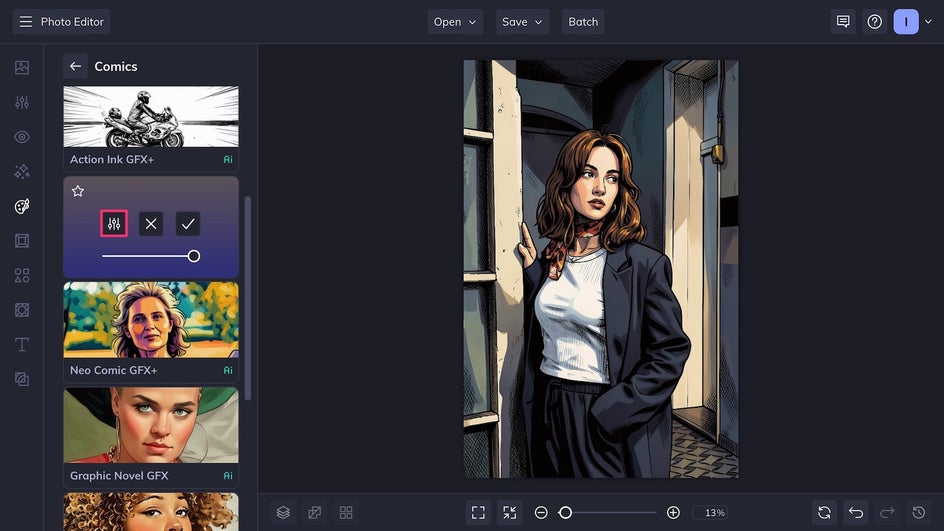Click the Comics category title

116,66
